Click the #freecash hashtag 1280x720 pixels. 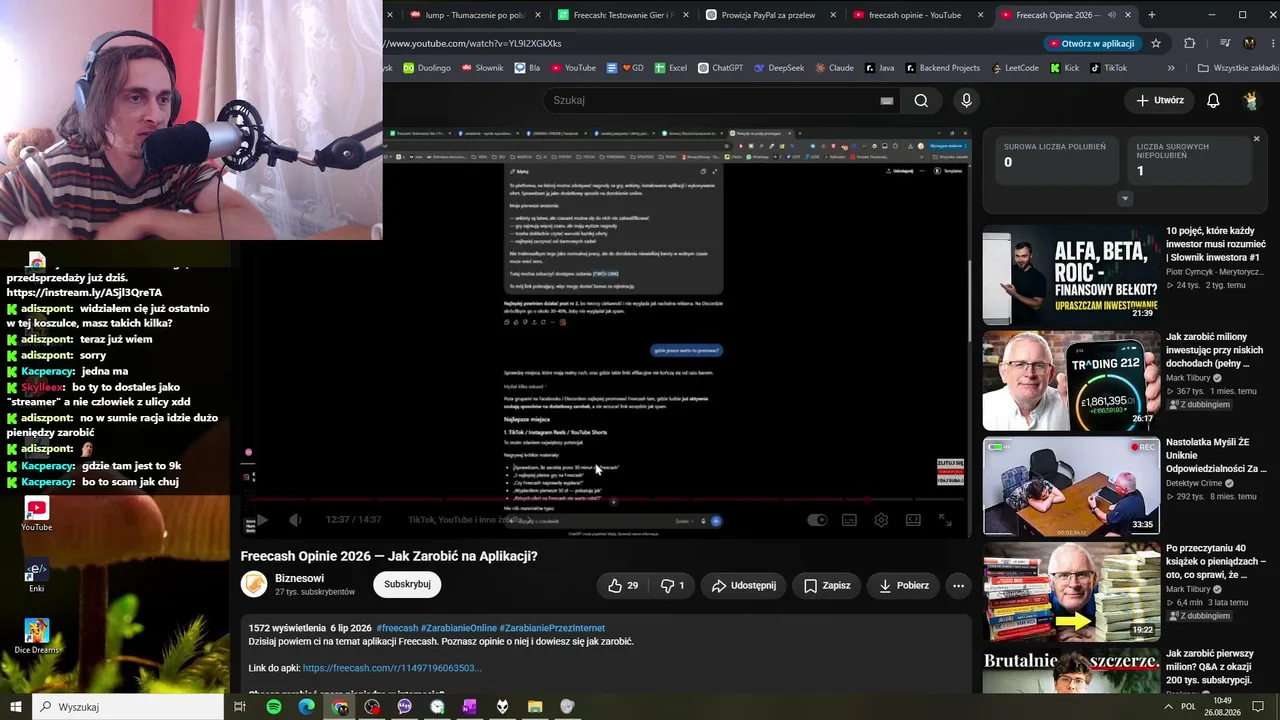(397, 628)
